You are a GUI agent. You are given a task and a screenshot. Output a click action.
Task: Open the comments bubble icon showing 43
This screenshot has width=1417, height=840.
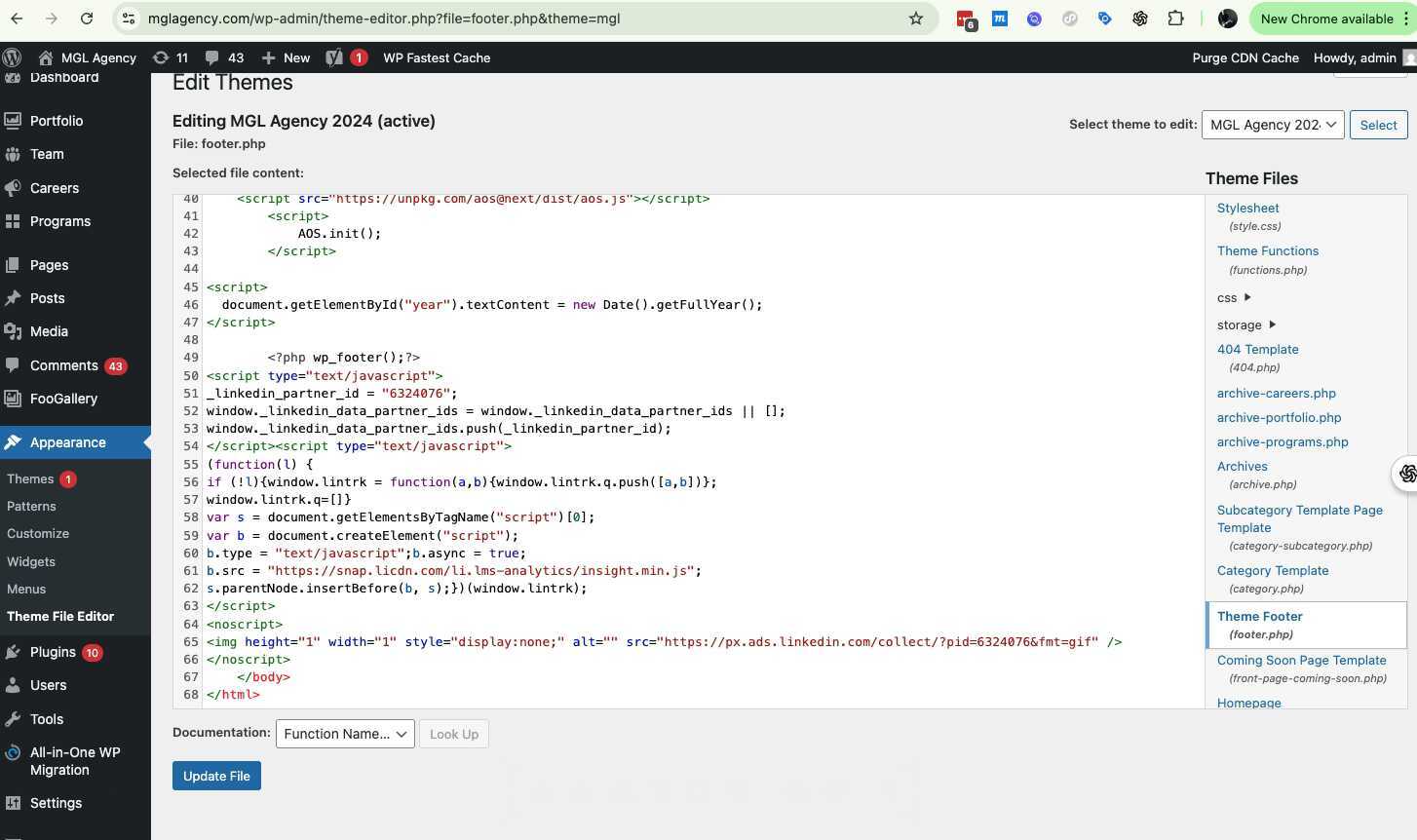pos(224,57)
